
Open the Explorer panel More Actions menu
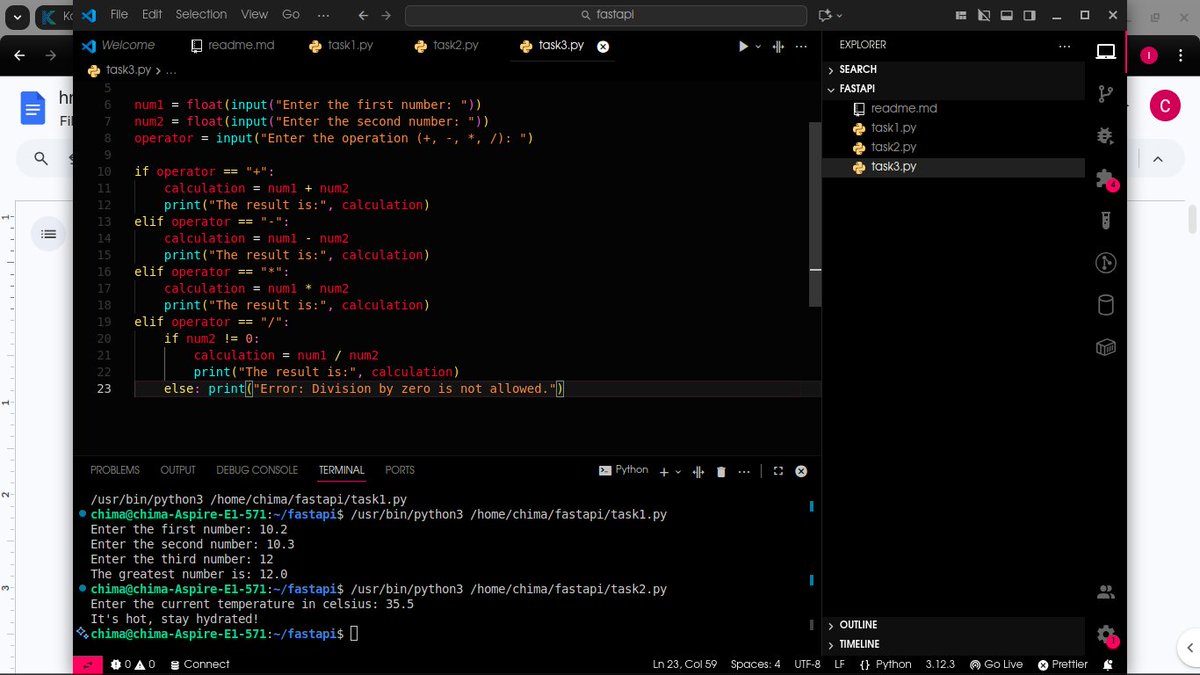1064,45
